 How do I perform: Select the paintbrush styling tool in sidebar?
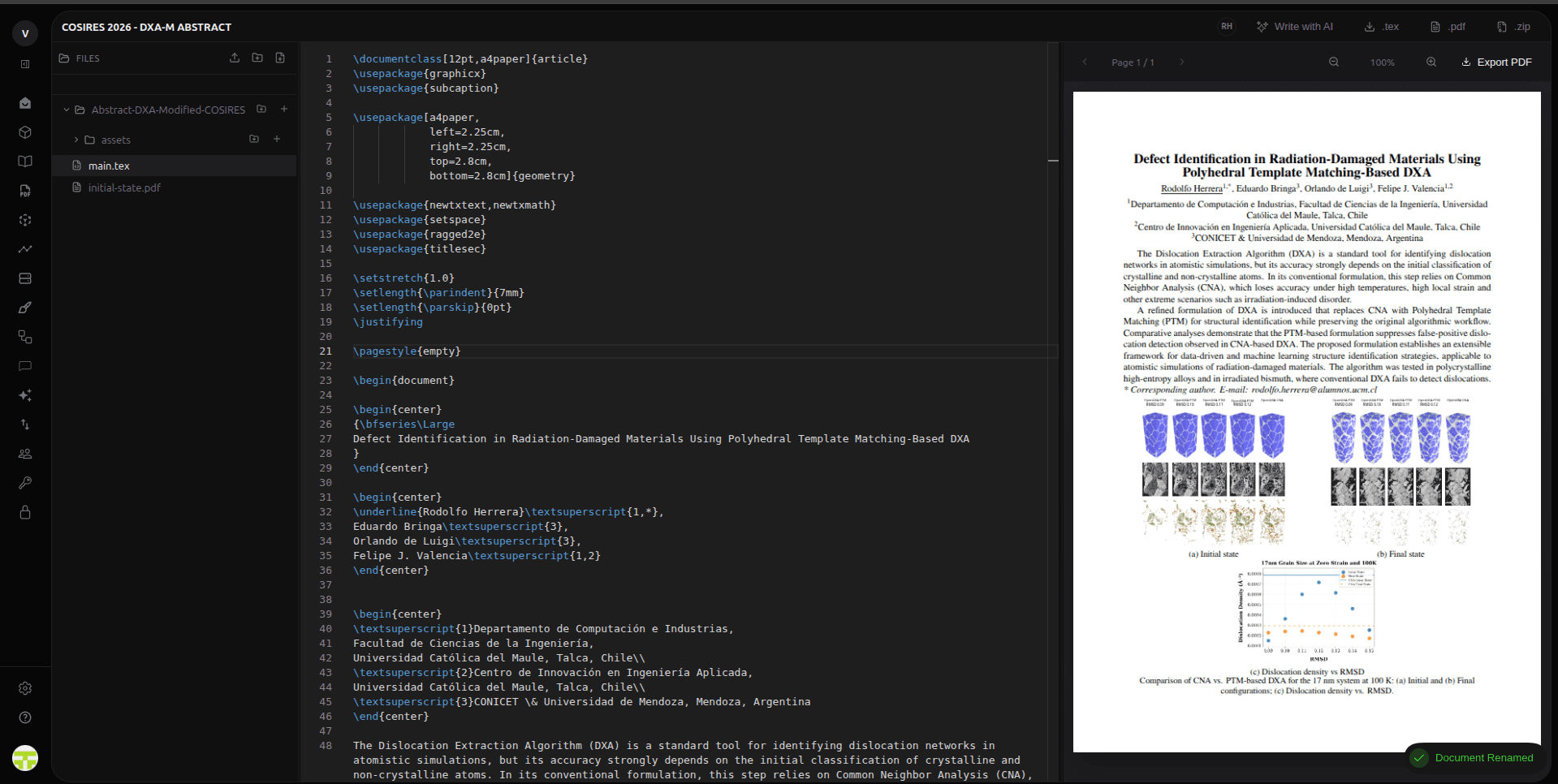click(x=25, y=308)
